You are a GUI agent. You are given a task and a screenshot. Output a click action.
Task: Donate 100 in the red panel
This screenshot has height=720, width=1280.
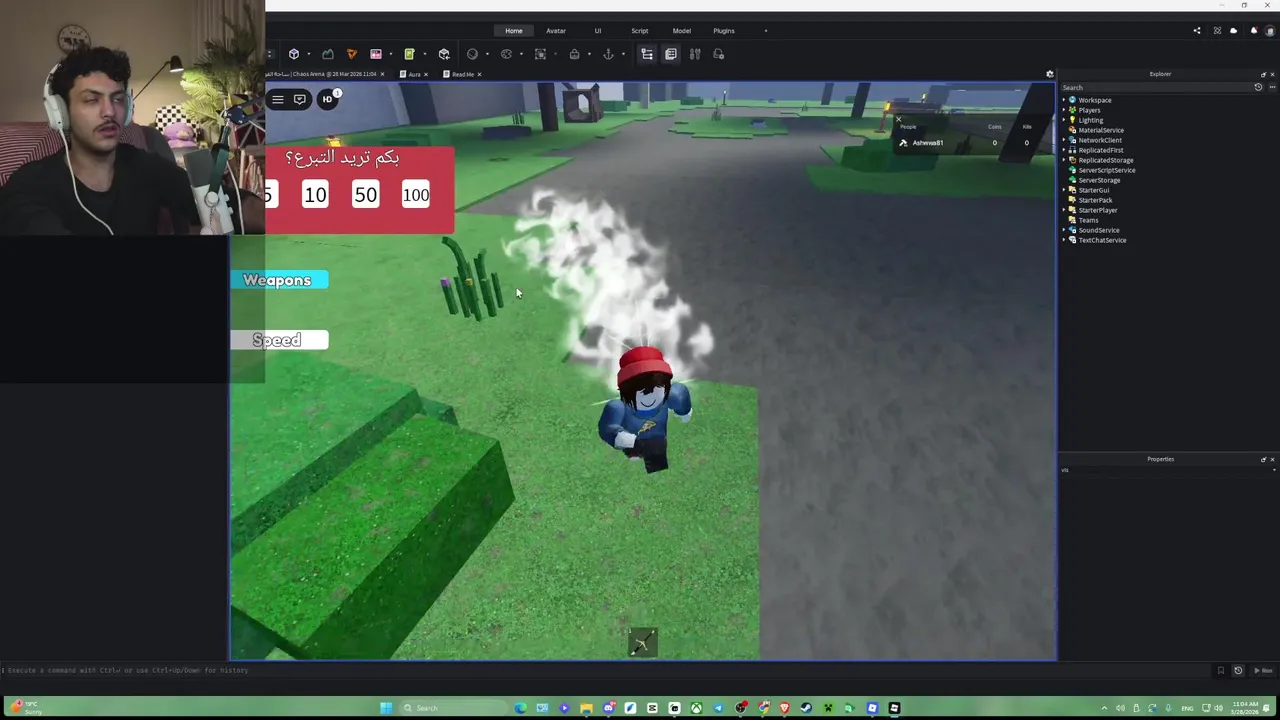point(416,195)
